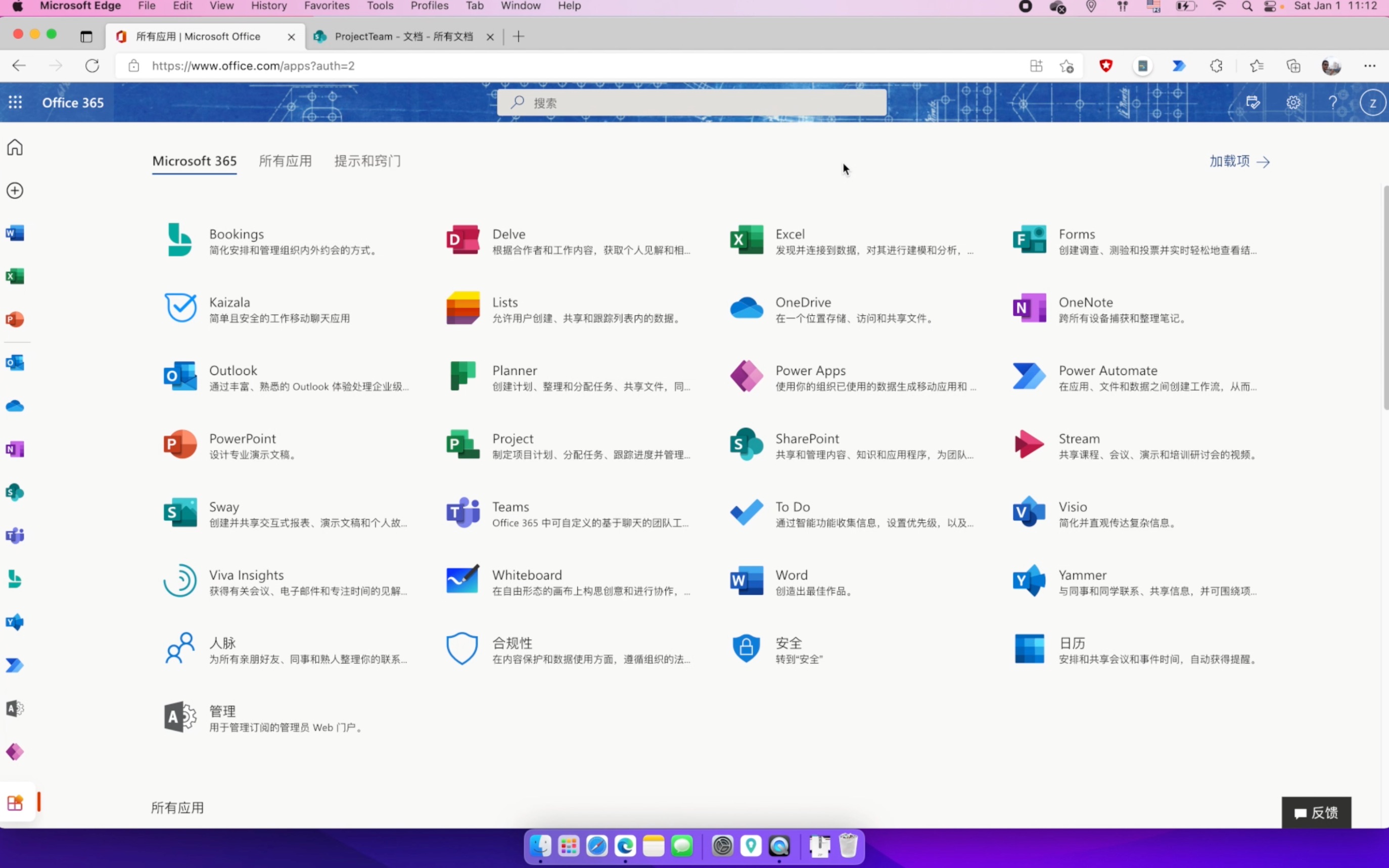The image size is (1389, 868).
Task: Open the Outlook app icon
Action: coord(14,363)
